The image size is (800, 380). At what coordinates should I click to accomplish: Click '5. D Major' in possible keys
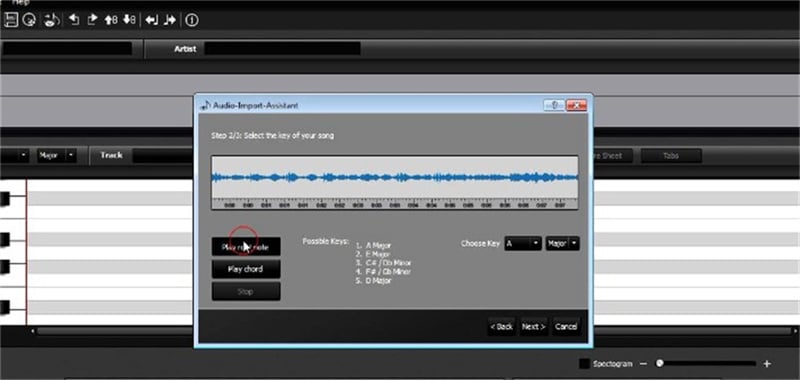(373, 281)
